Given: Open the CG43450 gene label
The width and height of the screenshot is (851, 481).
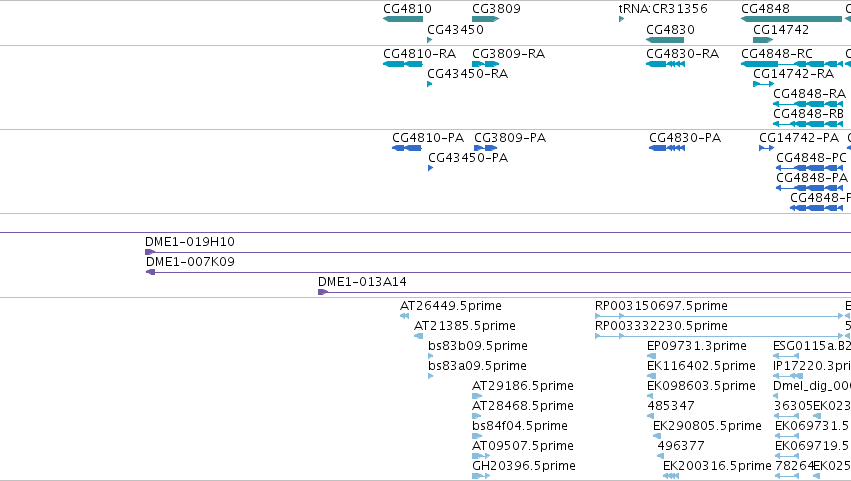Looking at the screenshot, I should coord(455,29).
